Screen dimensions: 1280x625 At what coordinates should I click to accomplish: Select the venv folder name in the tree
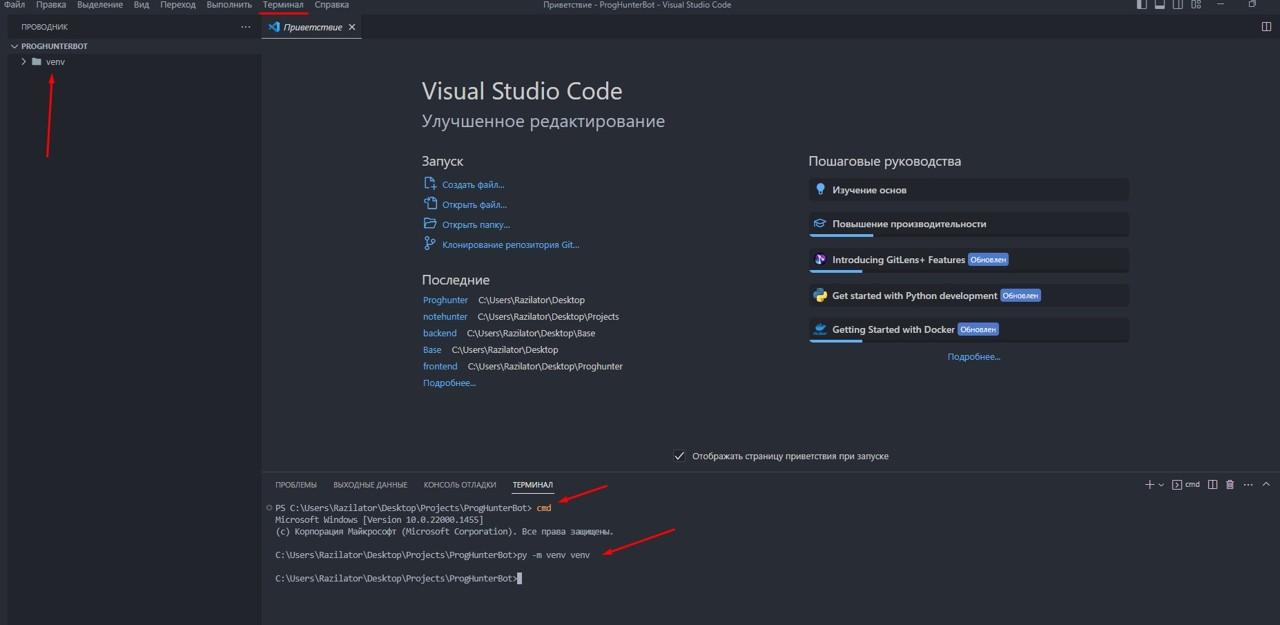click(x=55, y=62)
